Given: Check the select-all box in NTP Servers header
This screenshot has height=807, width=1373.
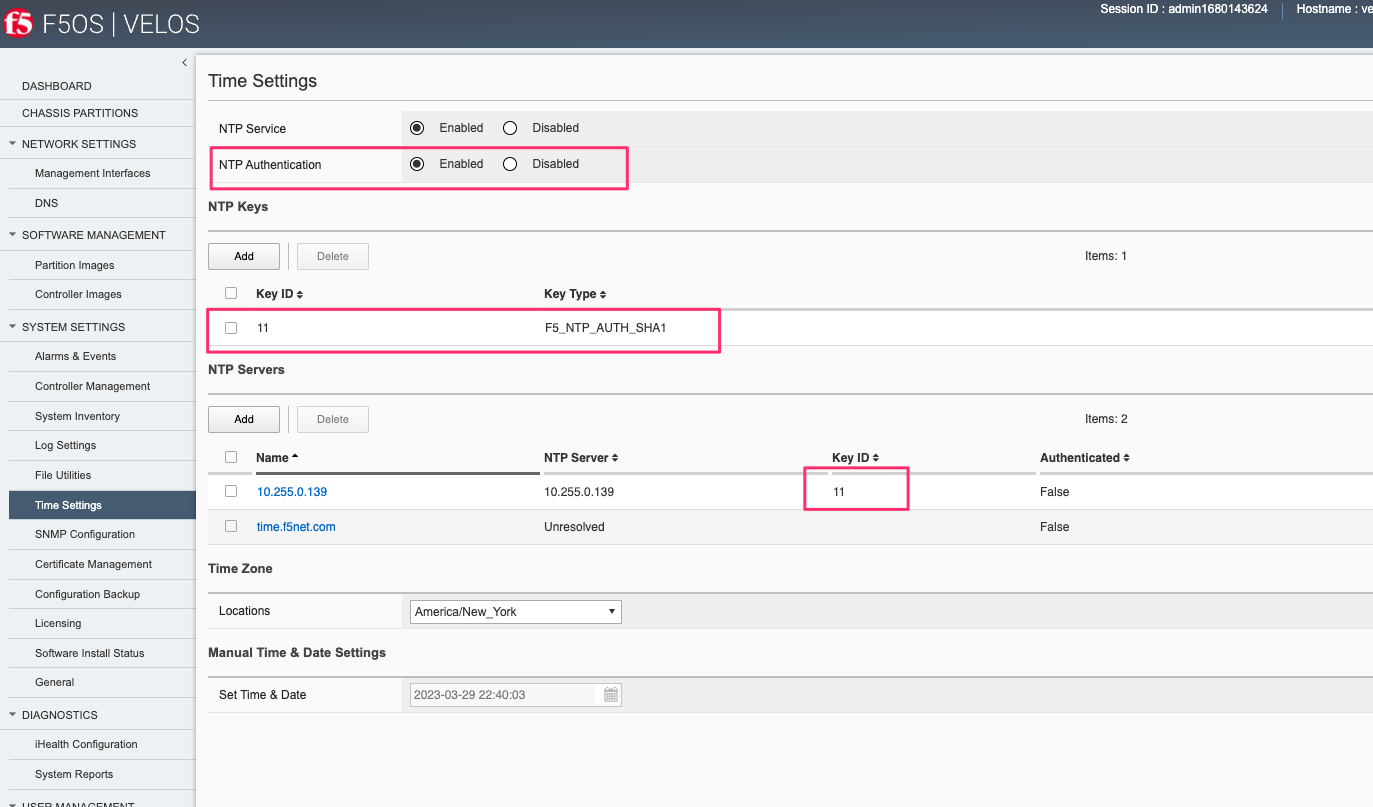Looking at the screenshot, I should click(x=231, y=457).
